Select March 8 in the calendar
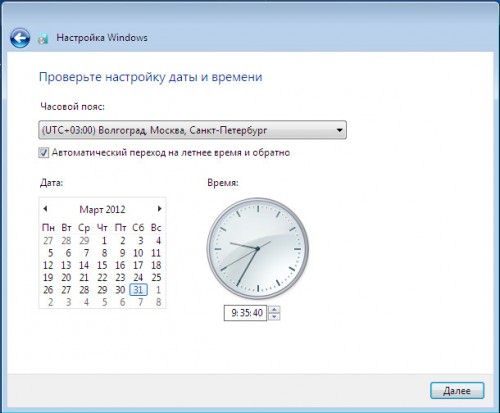 point(104,253)
